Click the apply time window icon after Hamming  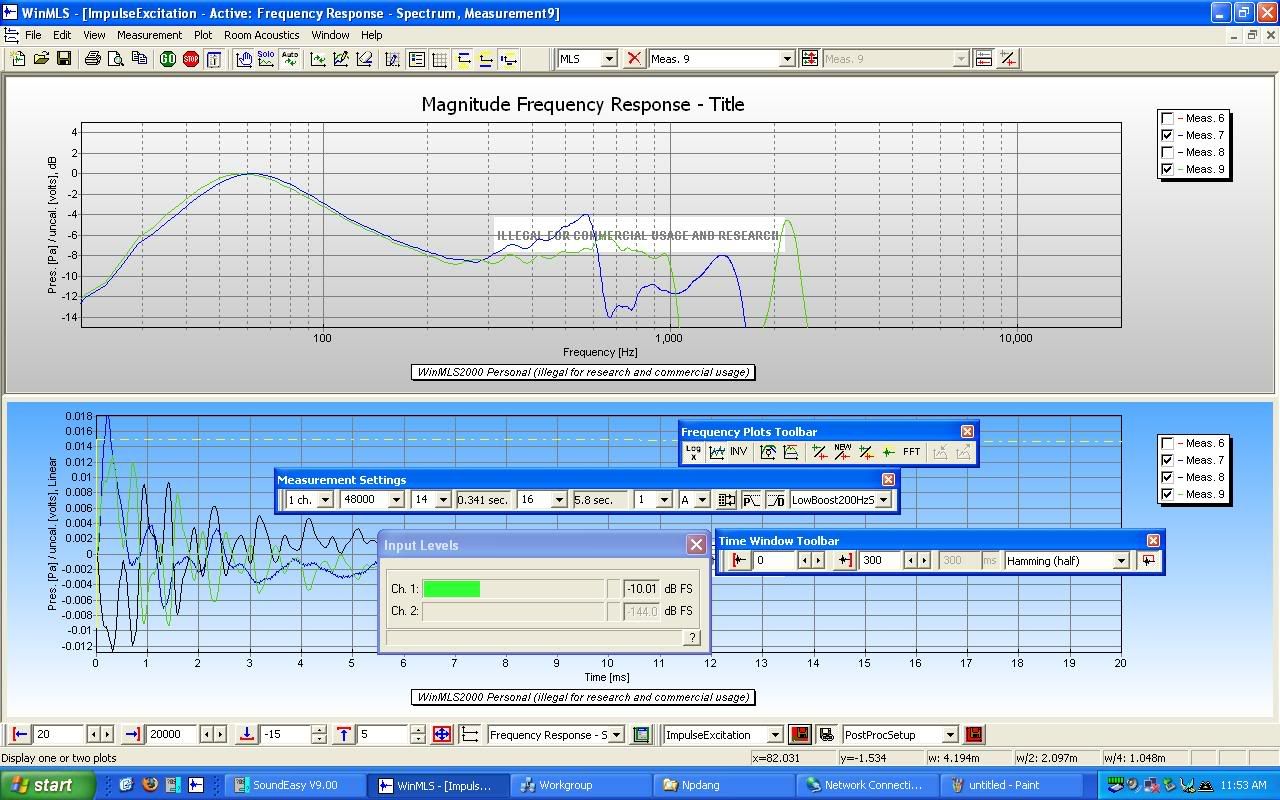point(1148,561)
